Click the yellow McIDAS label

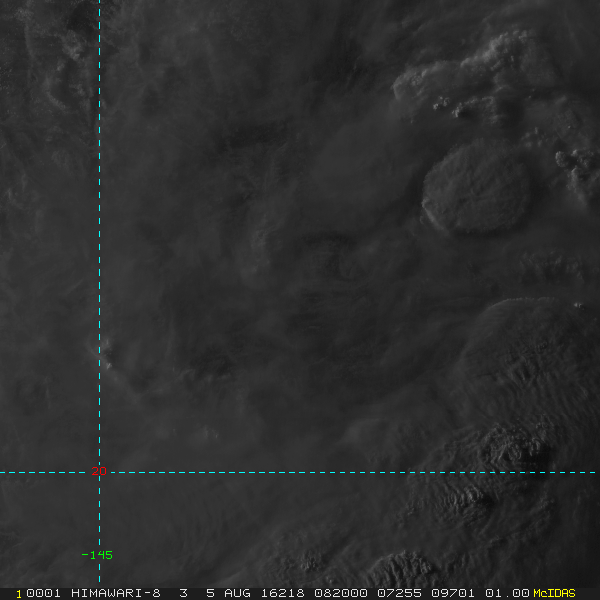tap(554, 593)
